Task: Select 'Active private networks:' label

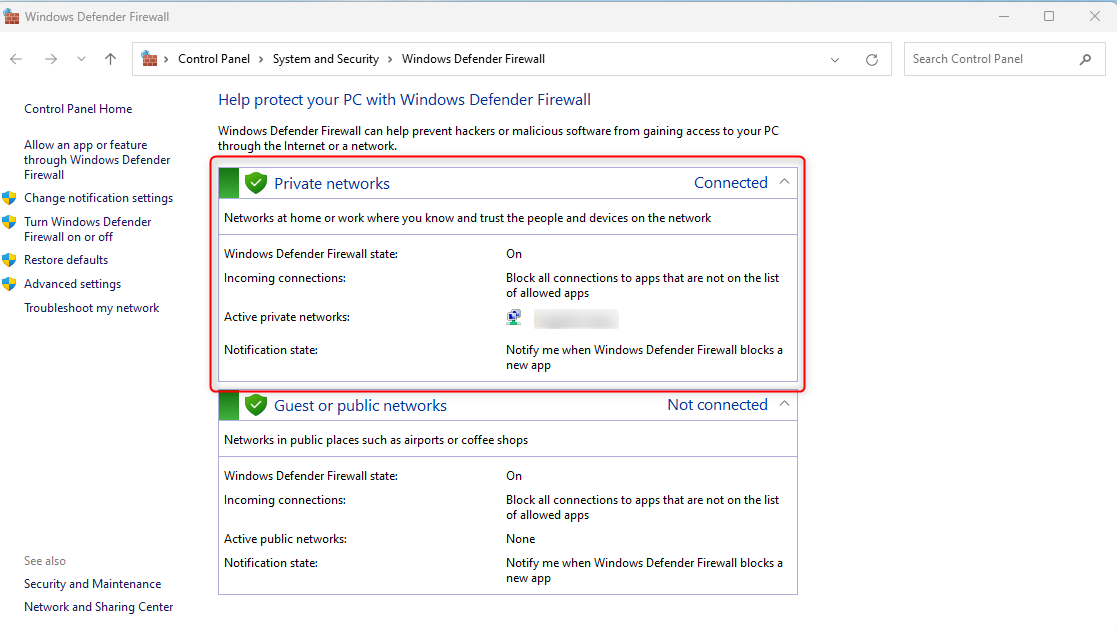Action: coord(286,317)
